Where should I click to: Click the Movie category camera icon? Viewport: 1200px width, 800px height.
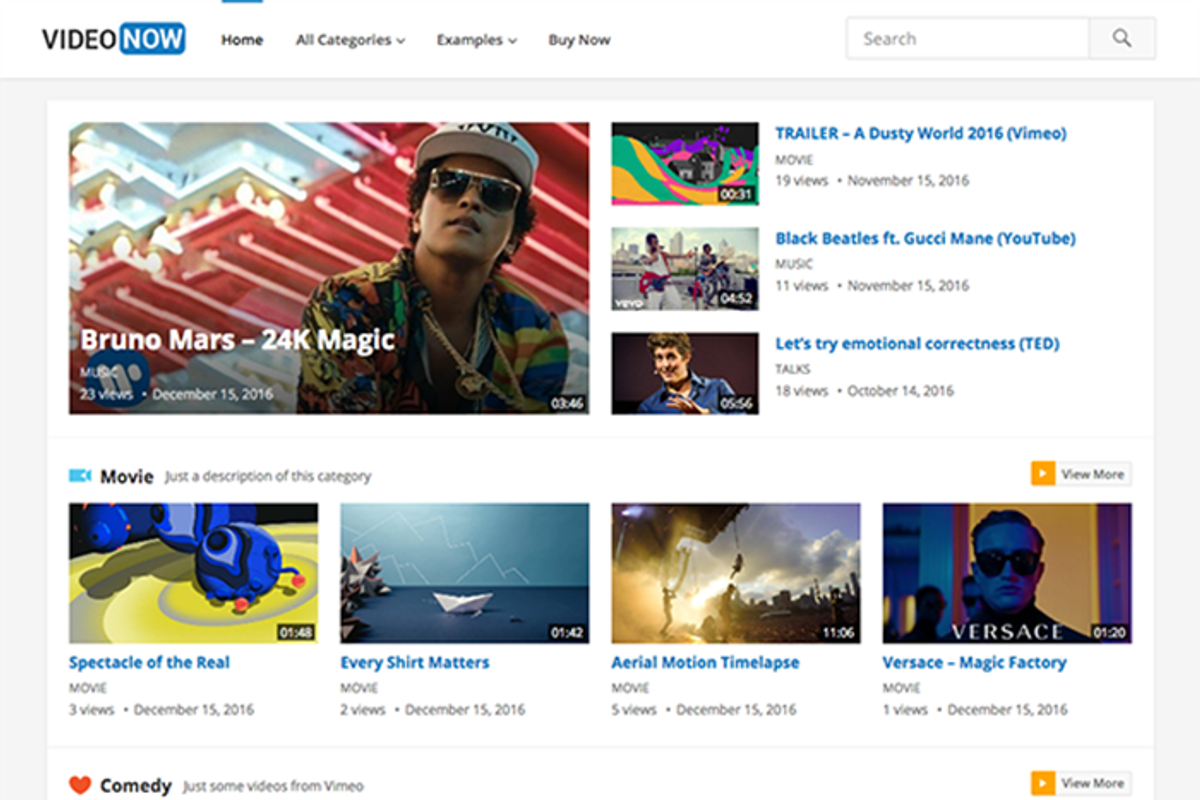80,475
